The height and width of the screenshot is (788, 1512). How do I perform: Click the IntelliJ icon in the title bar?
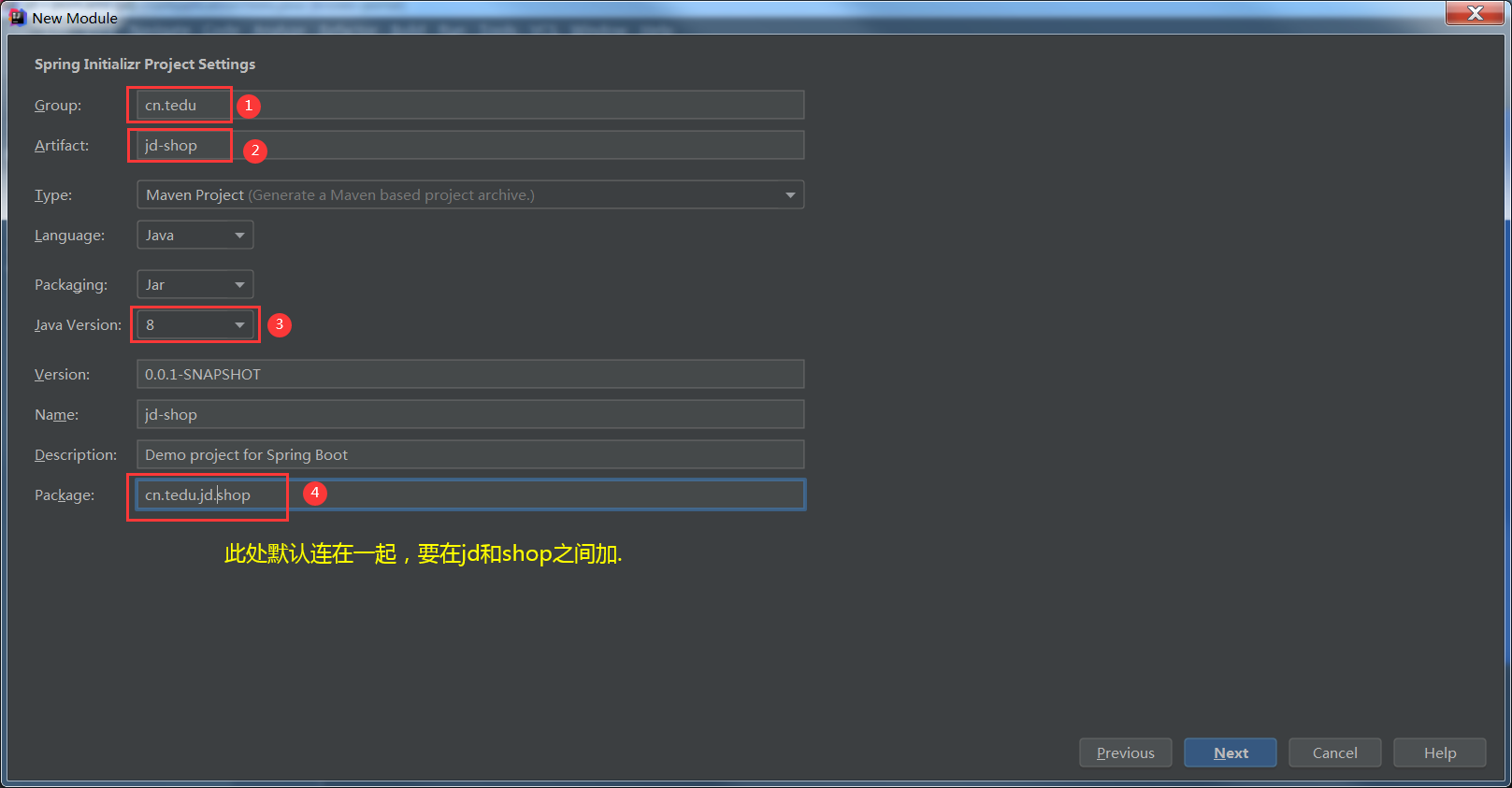[17, 17]
